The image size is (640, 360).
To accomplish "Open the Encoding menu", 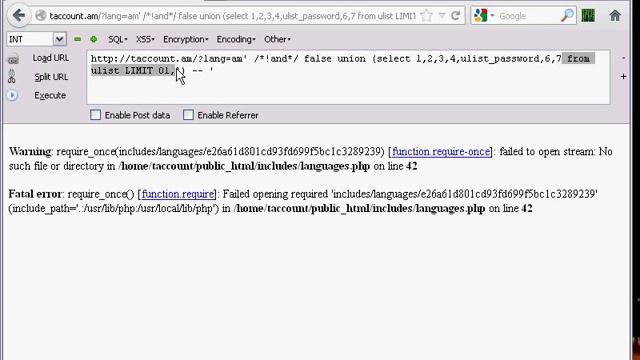I will 236,39.
